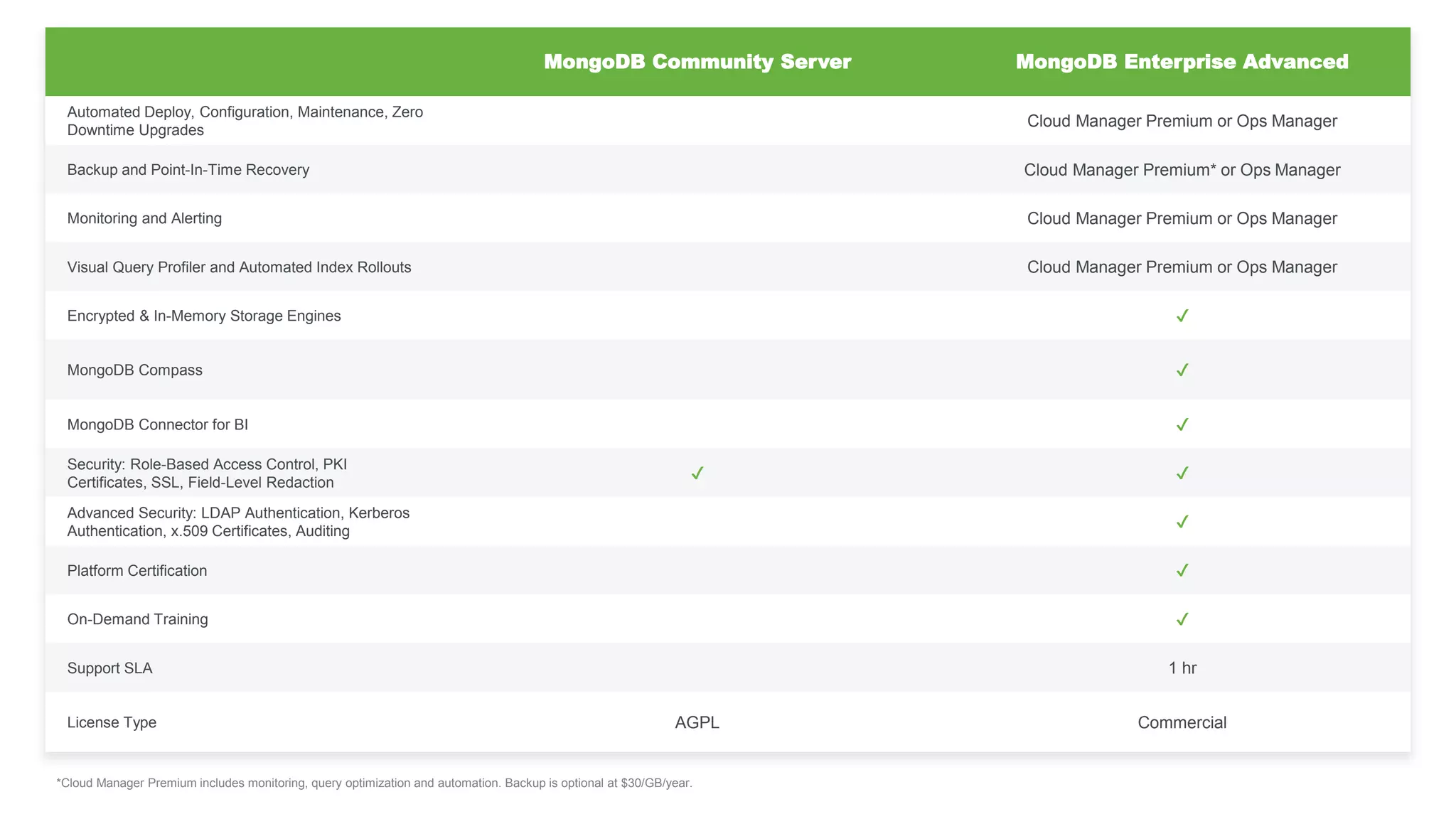
Task: Click the AGPL license type value
Action: (x=697, y=722)
